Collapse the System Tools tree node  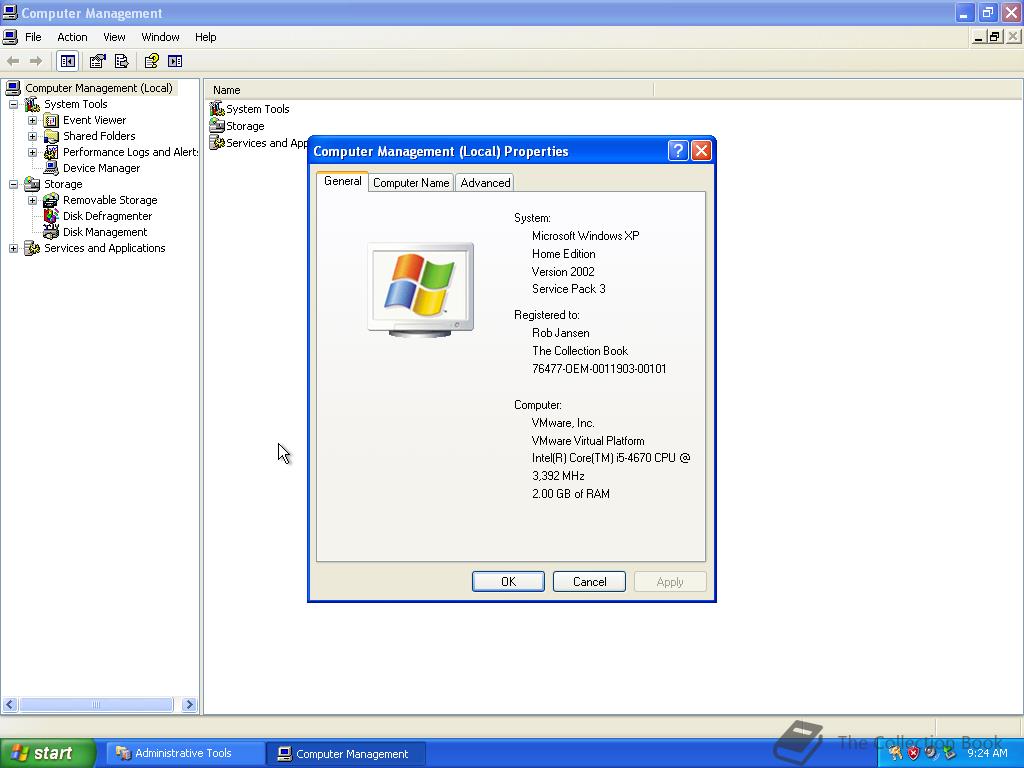(x=13, y=104)
